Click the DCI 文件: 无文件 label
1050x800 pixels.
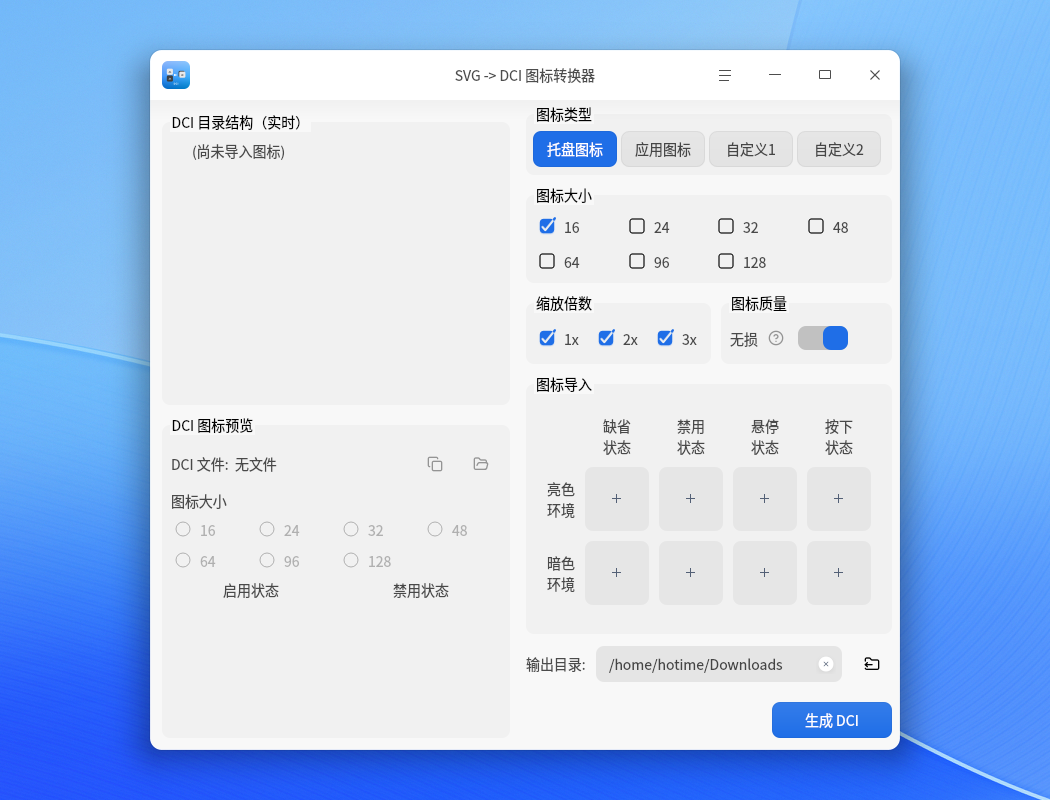click(224, 465)
